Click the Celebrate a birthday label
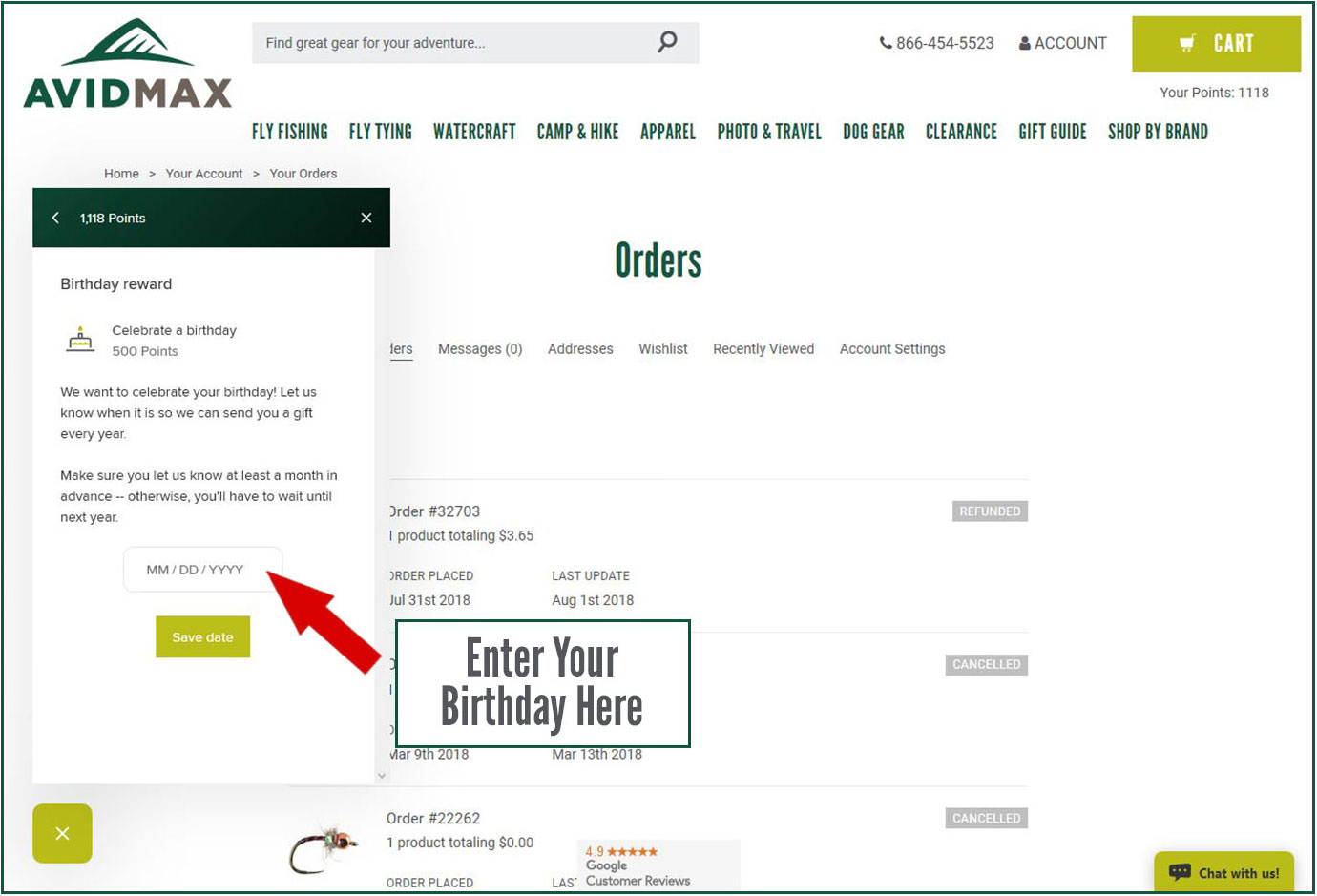Viewport: 1317px width, 896px height. [174, 330]
